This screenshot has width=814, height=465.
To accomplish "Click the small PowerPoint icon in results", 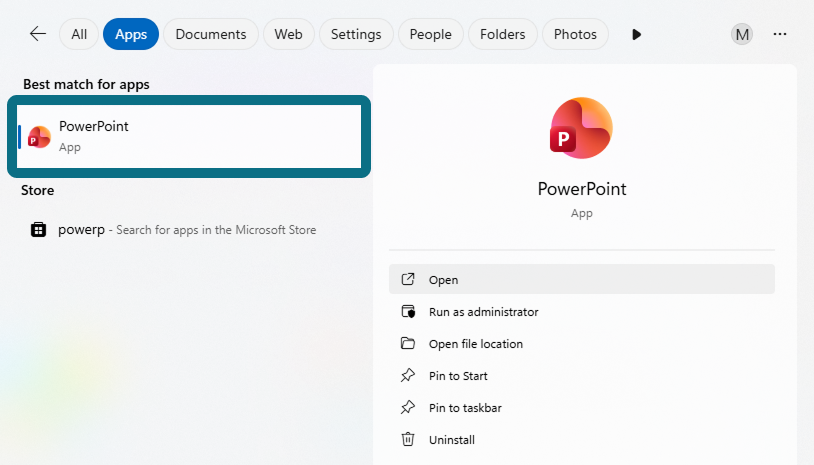I will click(39, 137).
